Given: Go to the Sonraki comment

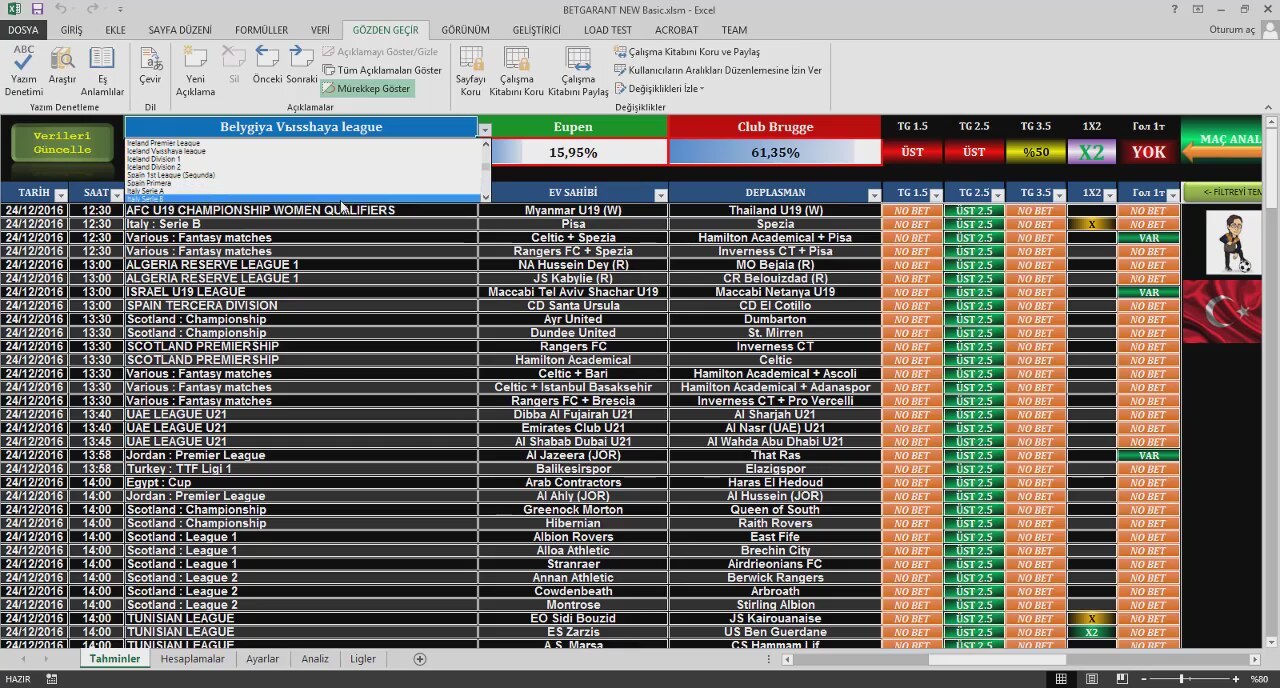Looking at the screenshot, I should [301, 65].
